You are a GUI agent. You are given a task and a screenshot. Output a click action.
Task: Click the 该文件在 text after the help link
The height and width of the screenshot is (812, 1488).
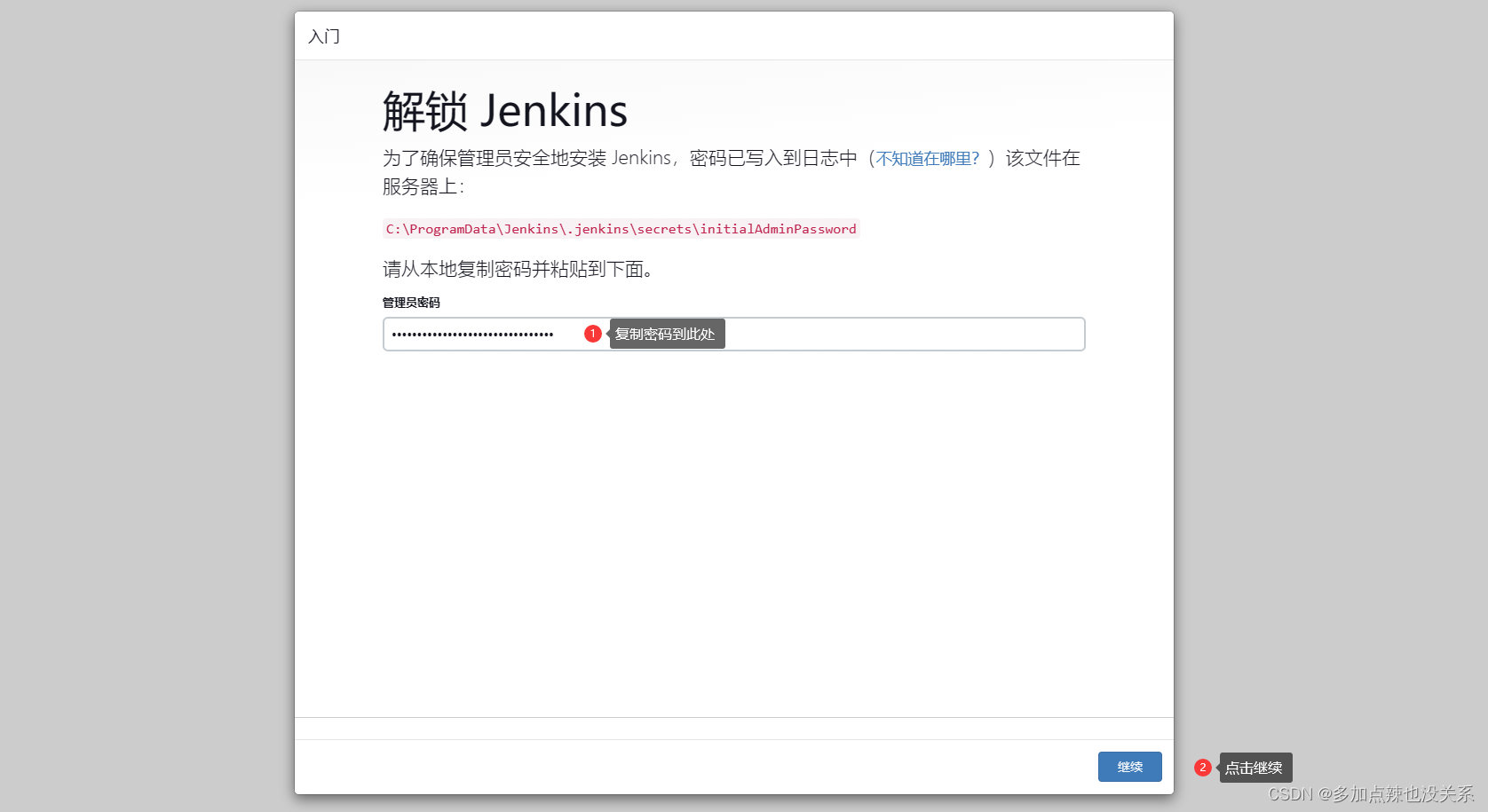coord(1042,158)
